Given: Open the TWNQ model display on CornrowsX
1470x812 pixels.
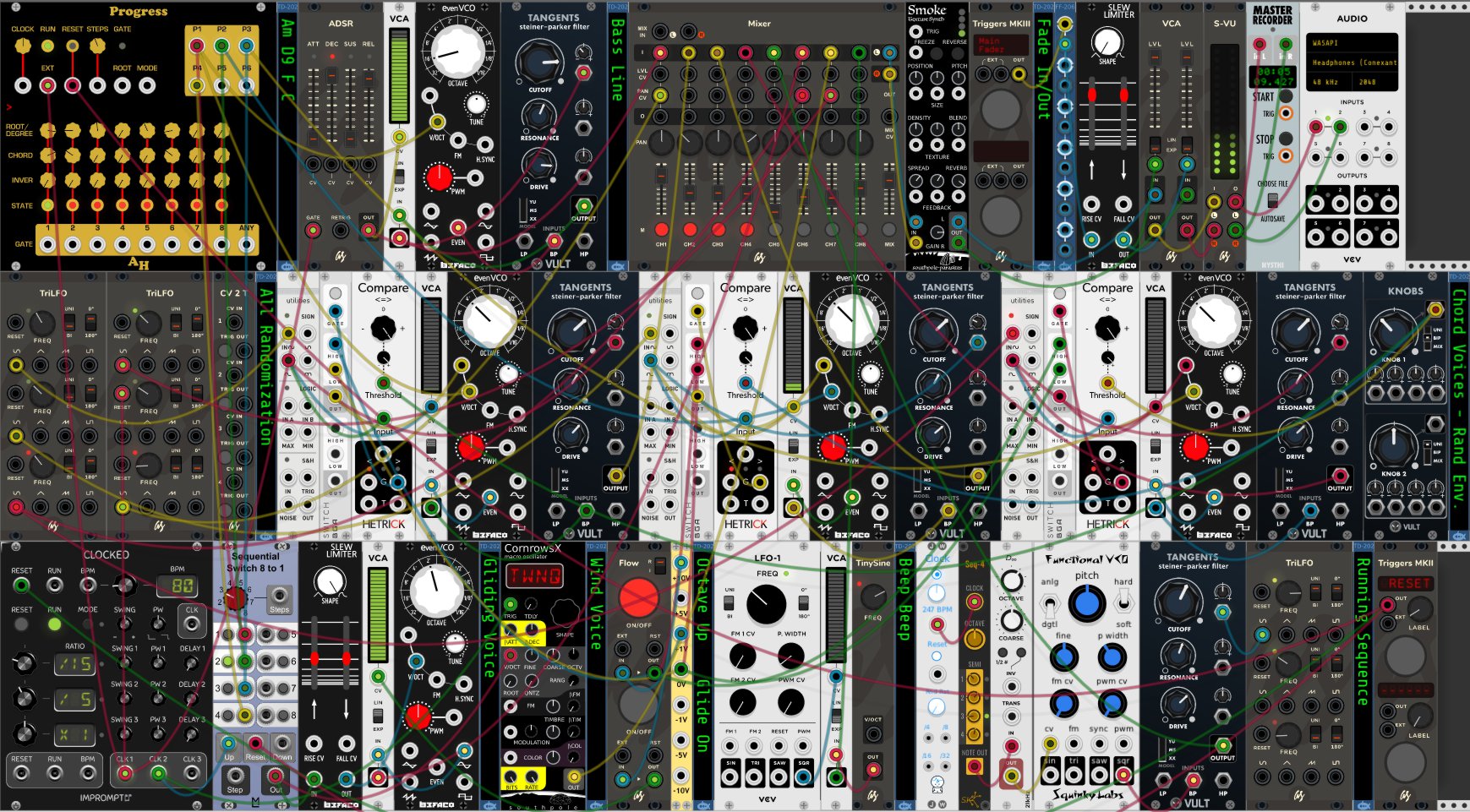Looking at the screenshot, I should 535,576.
